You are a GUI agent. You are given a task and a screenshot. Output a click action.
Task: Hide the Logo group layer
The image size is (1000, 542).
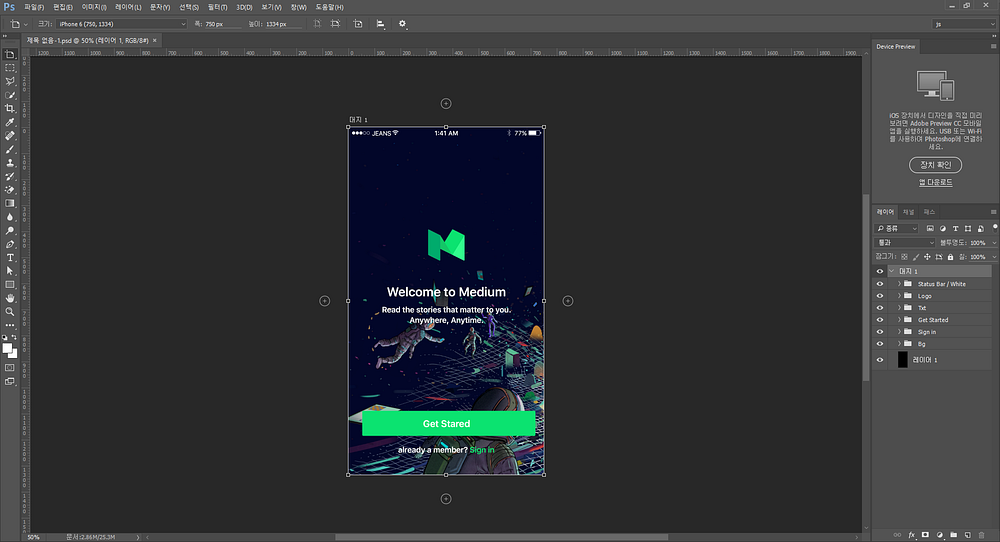[879, 296]
